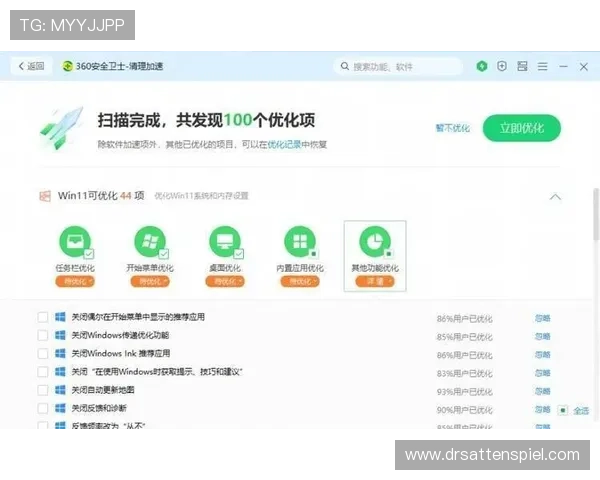Image resolution: width=600 pixels, height=480 pixels.
Task: Focus the 搜索功能、软件 search field
Action: (x=398, y=67)
